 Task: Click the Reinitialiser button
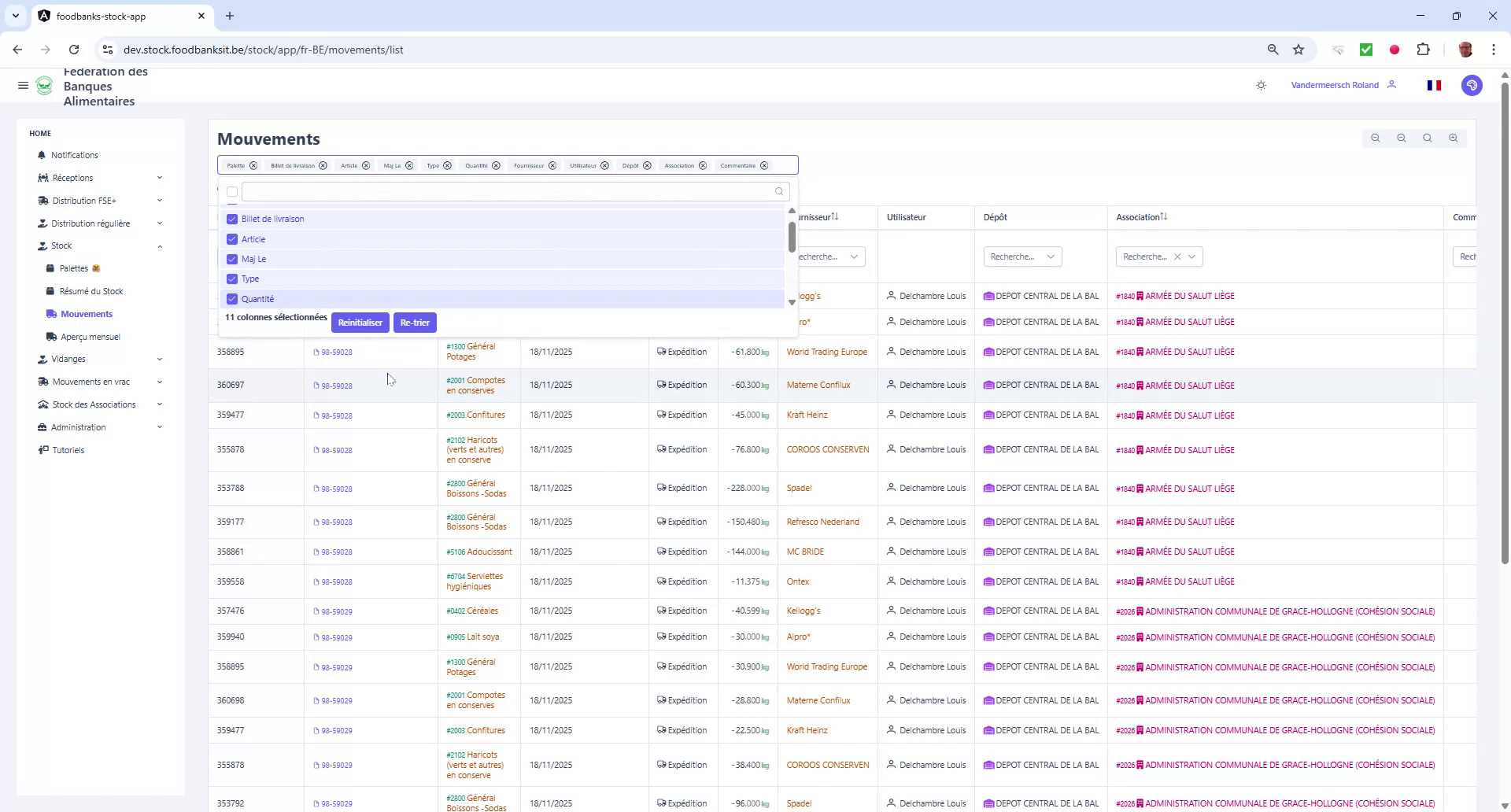(x=360, y=323)
